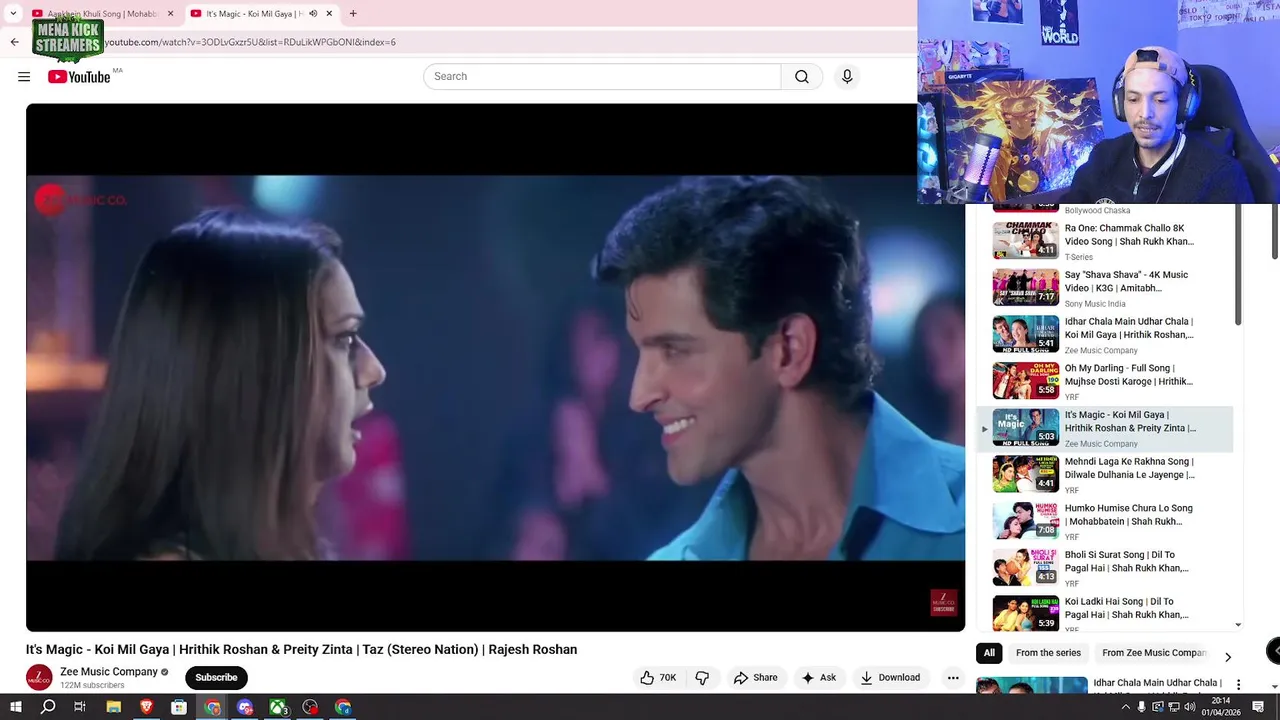The width and height of the screenshot is (1280, 720).
Task: Open more actions three-dot menu under video
Action: (953, 677)
